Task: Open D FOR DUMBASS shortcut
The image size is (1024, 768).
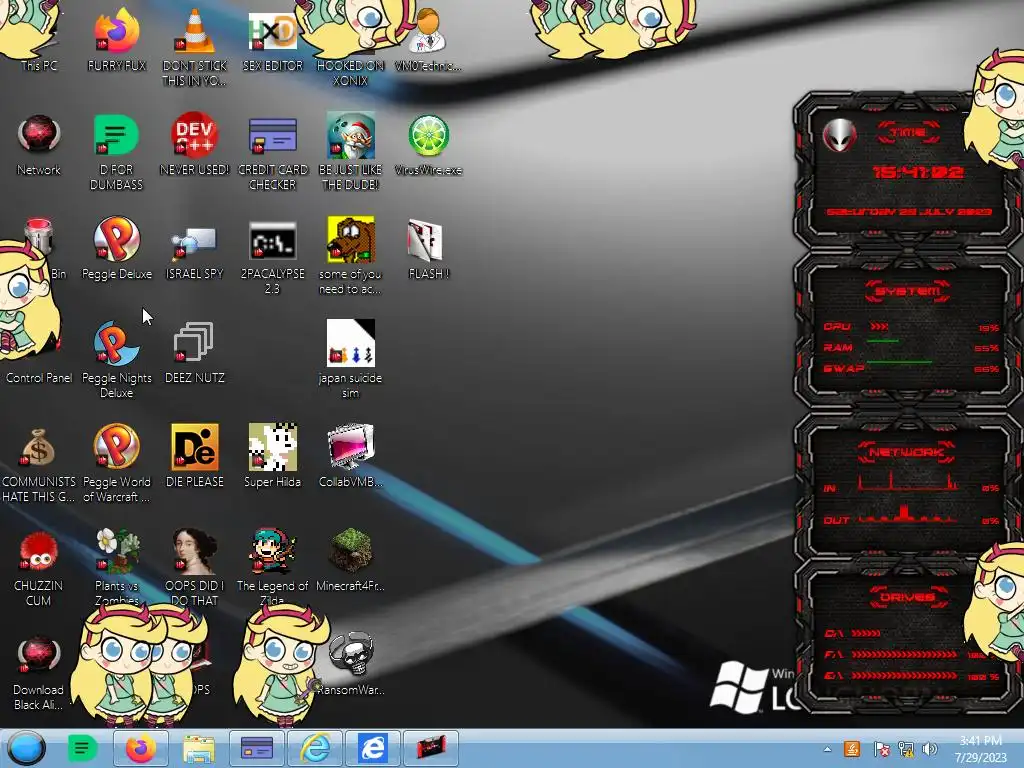Action: (116, 152)
